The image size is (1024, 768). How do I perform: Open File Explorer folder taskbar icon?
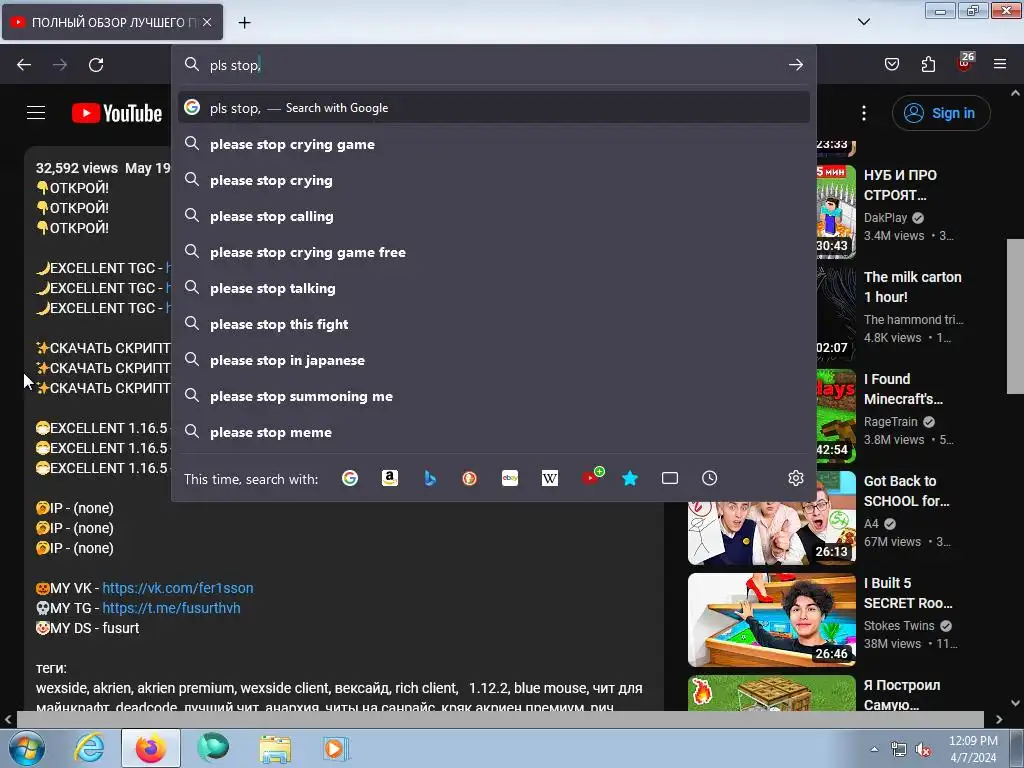click(275, 748)
